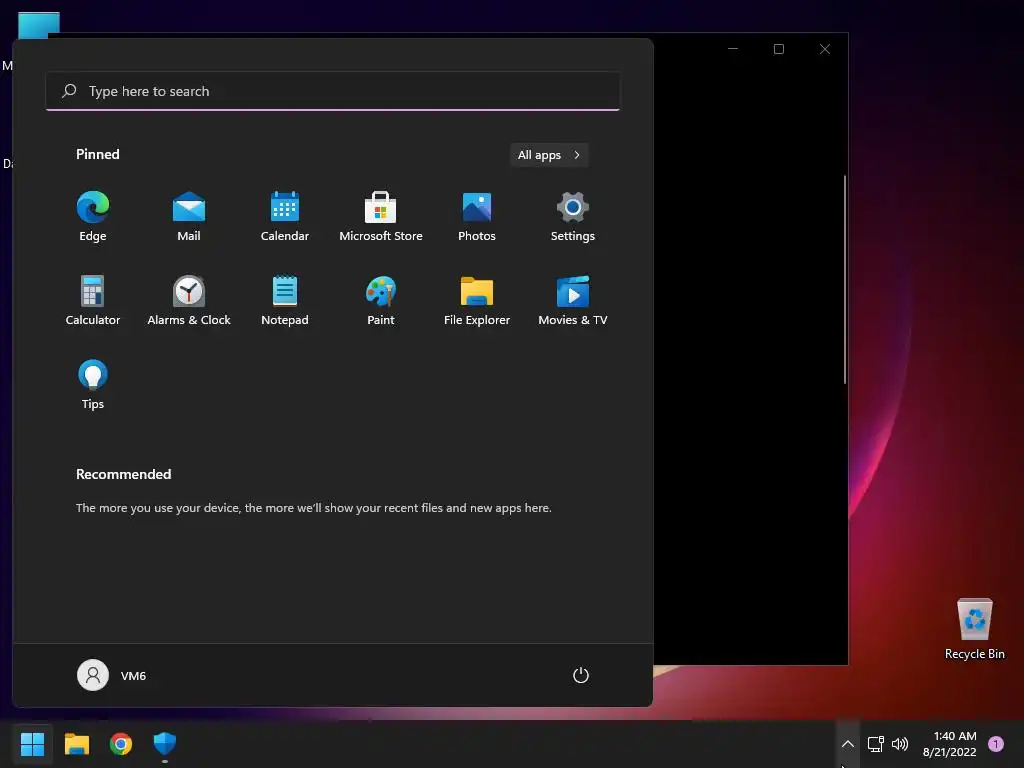This screenshot has width=1024, height=768.
Task: Launch the Mail app
Action: pyautogui.click(x=189, y=217)
